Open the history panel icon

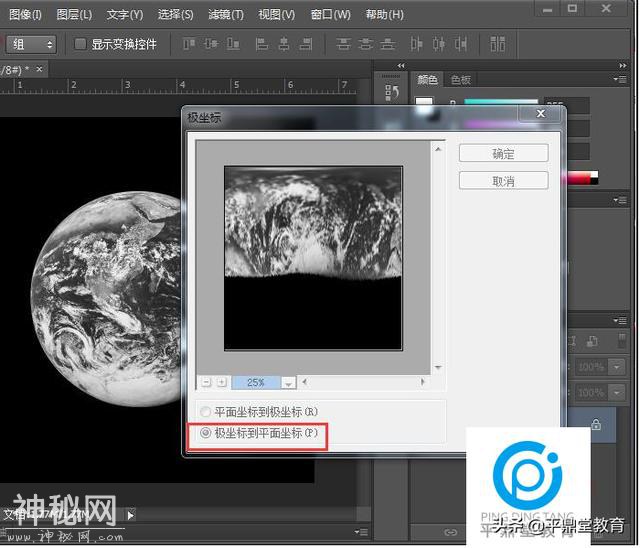(392, 93)
